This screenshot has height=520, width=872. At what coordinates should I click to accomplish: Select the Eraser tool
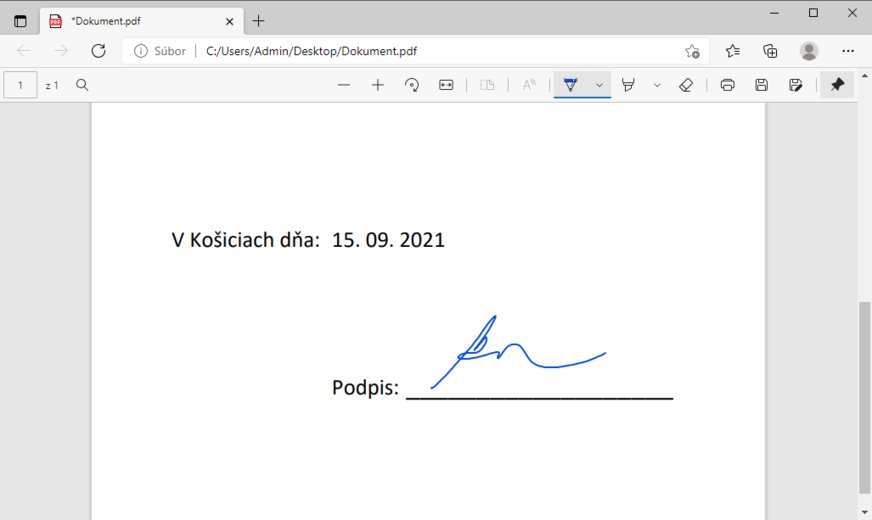click(x=685, y=86)
